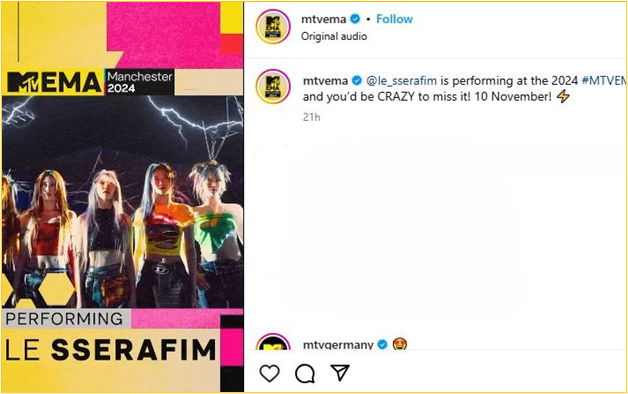Click the LE SSERAFIM title text on poster

click(111, 349)
